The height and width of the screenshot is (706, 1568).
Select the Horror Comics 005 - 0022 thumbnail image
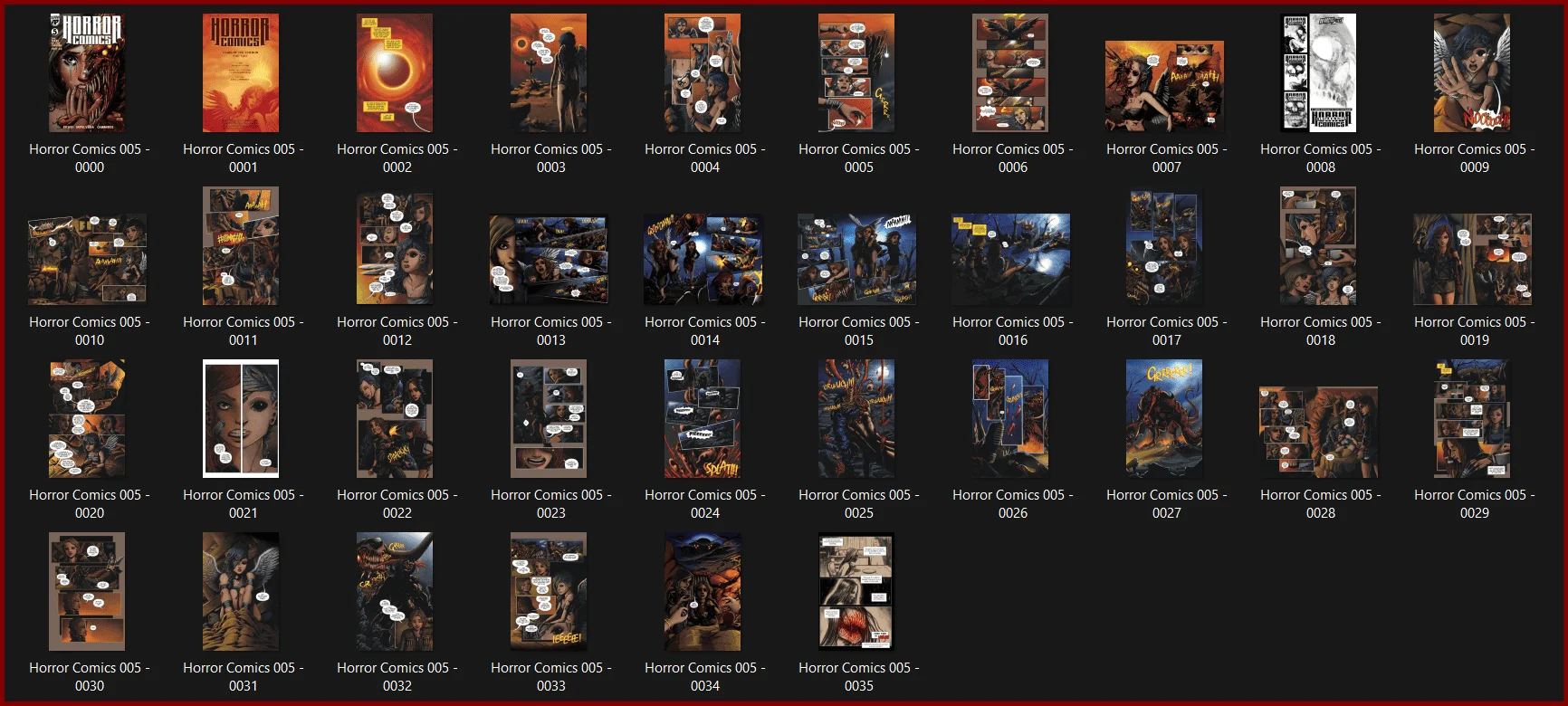pos(395,418)
